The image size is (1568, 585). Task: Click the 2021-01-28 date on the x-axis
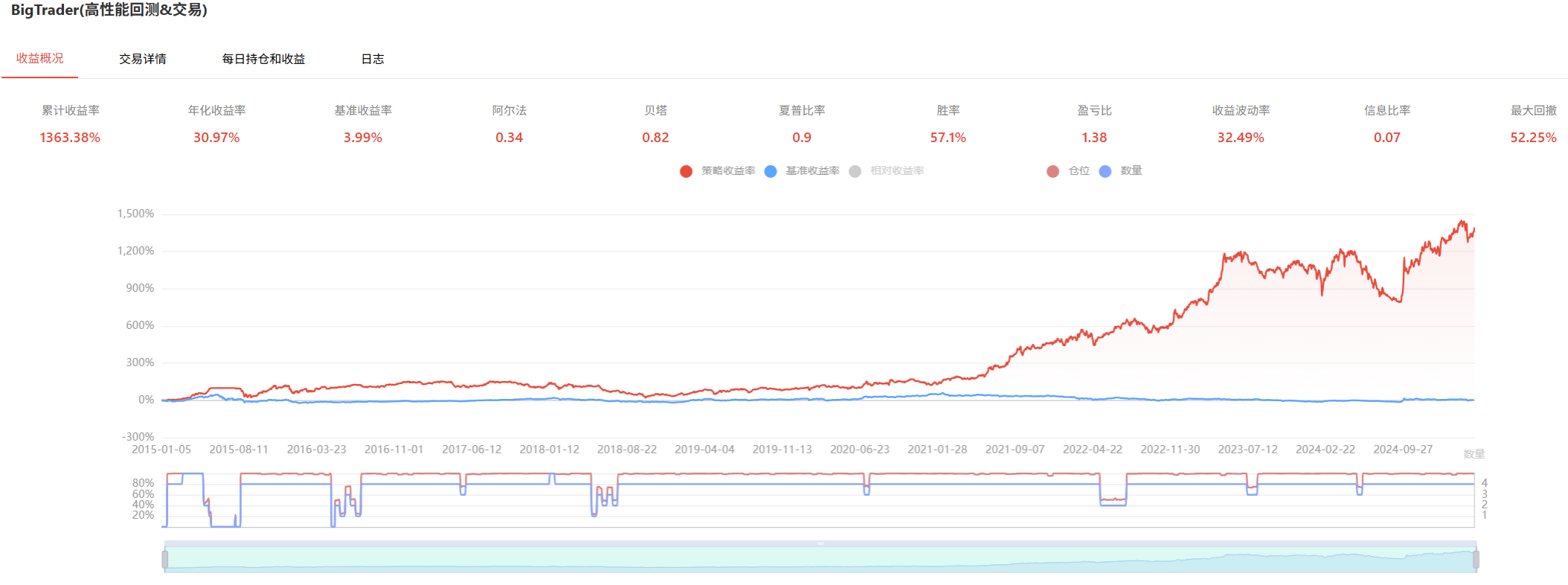click(x=937, y=450)
